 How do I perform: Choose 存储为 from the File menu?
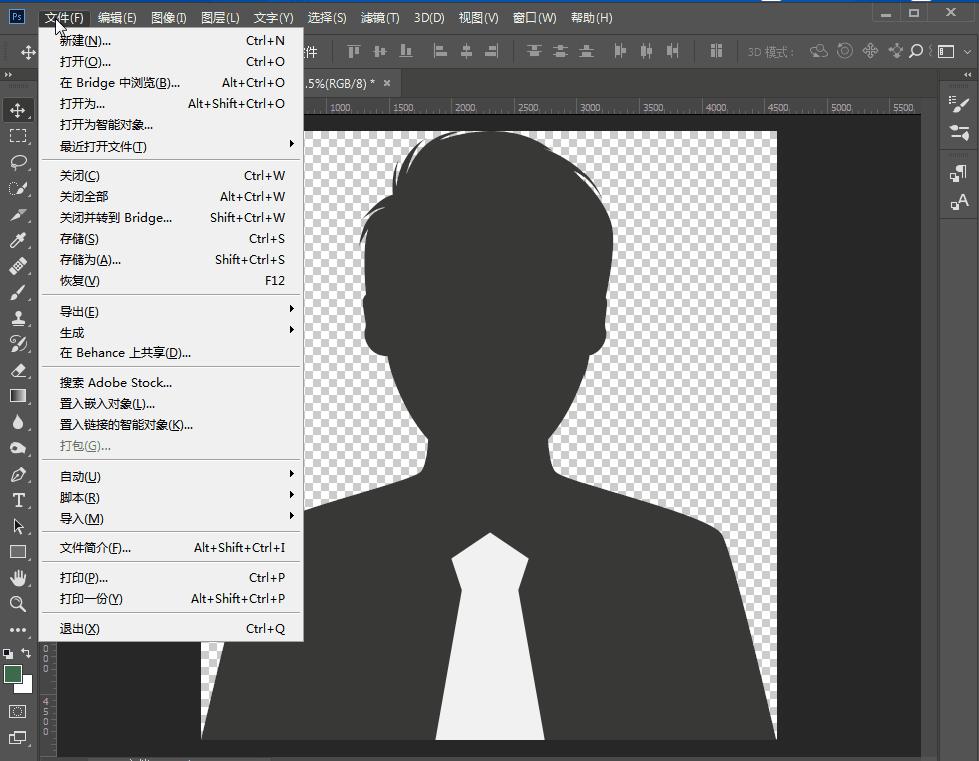point(90,260)
